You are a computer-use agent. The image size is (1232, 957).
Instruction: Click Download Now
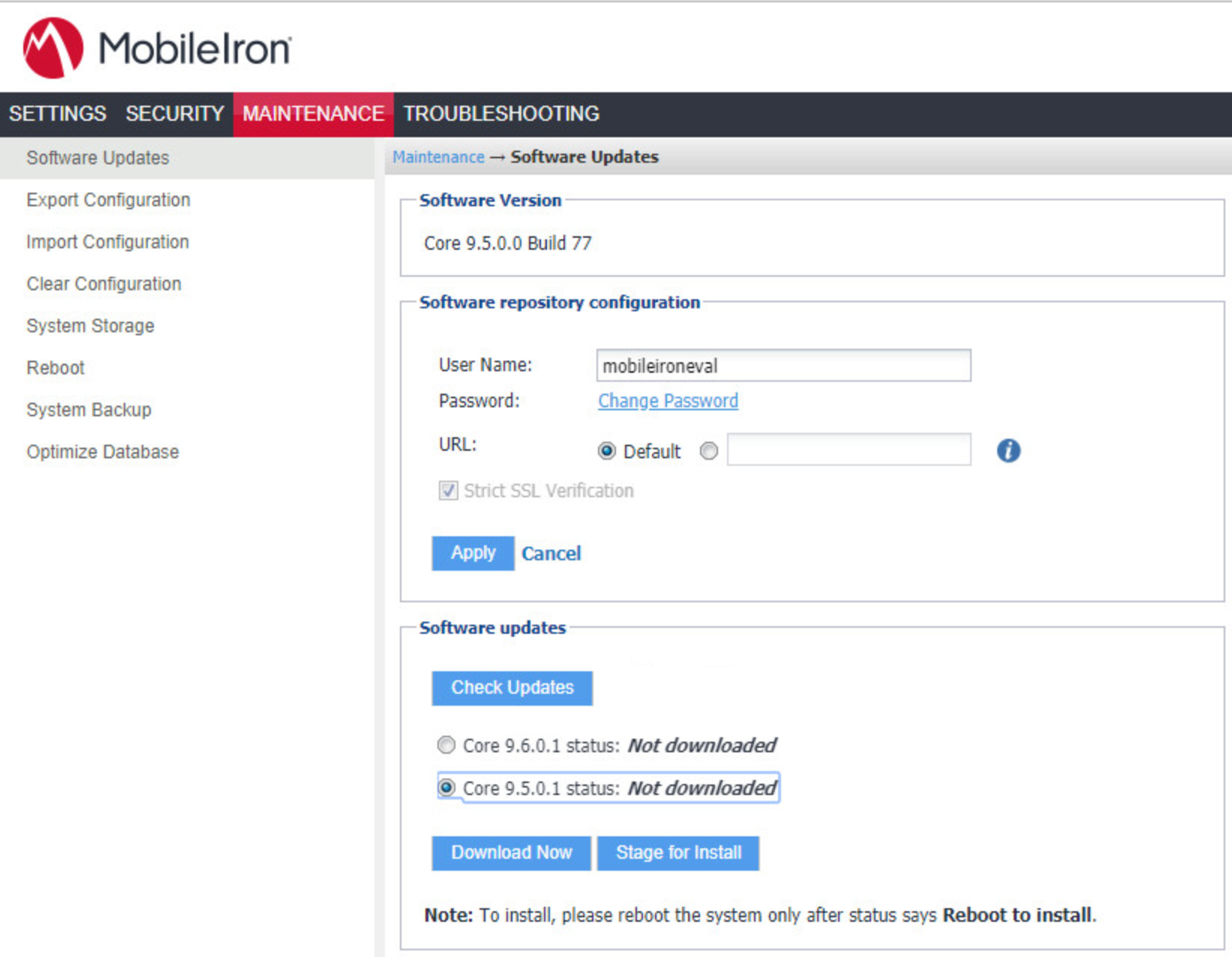coord(511,853)
